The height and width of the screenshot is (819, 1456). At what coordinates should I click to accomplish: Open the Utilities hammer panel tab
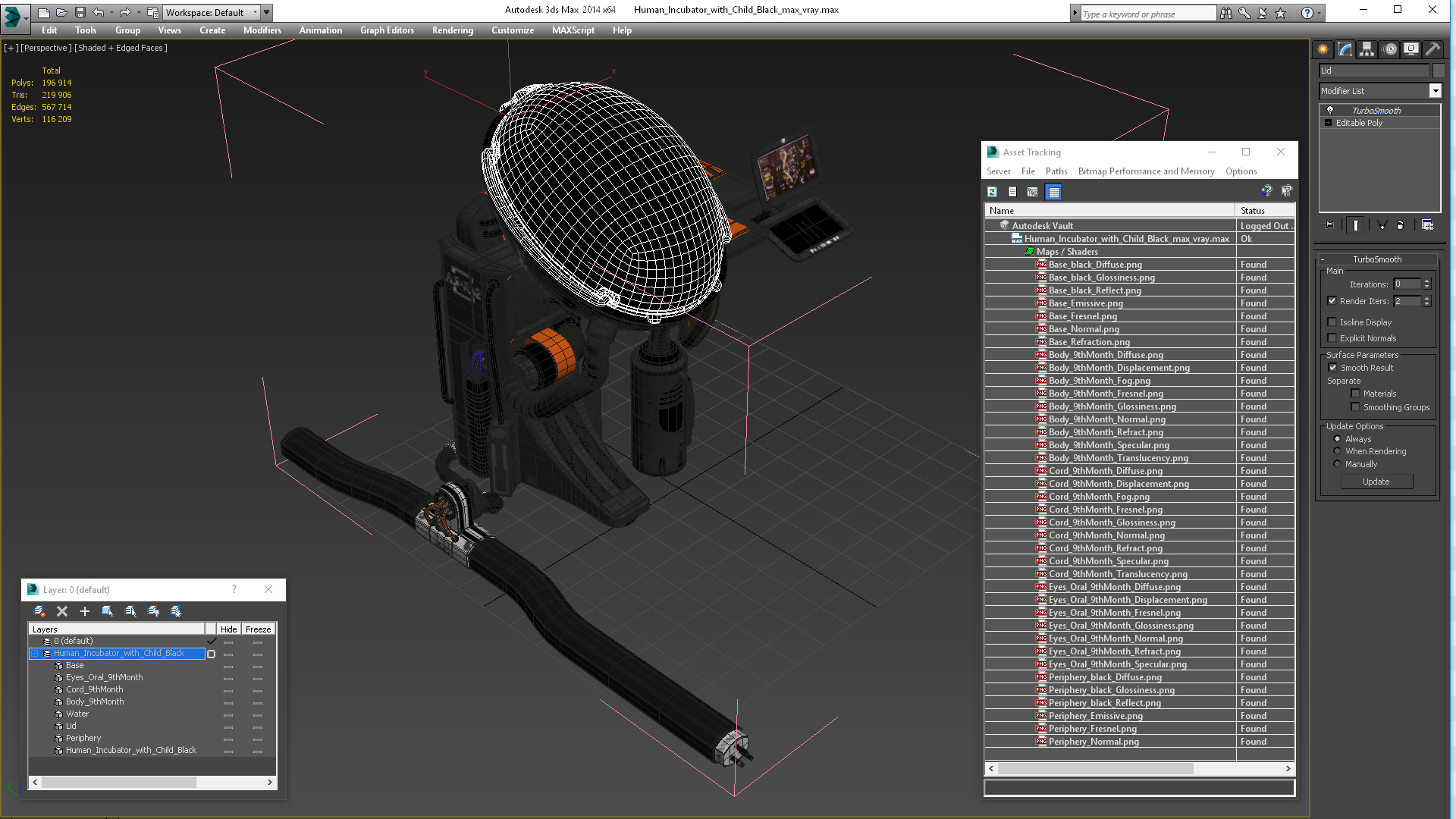1432,49
